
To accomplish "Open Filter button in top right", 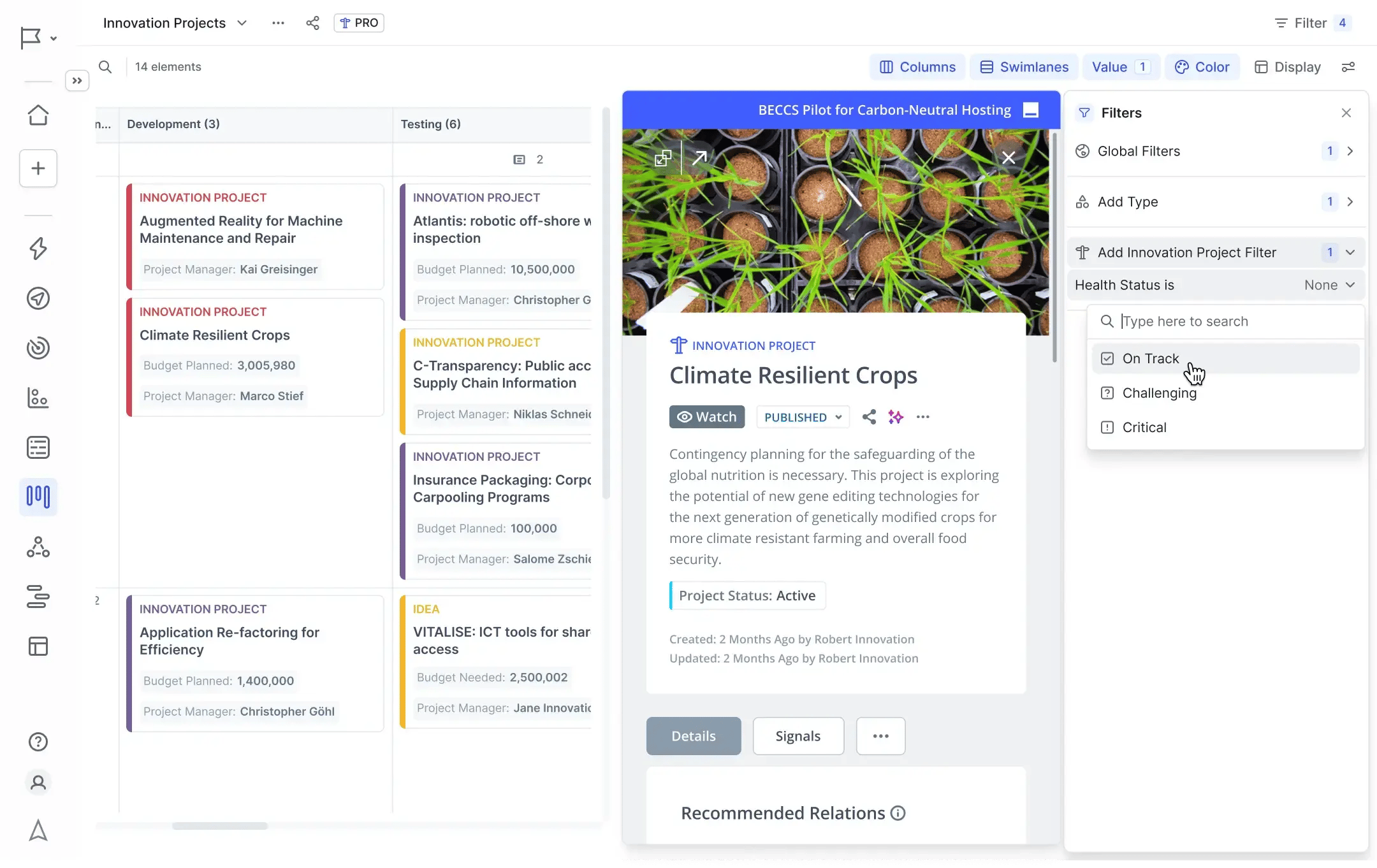I will (1313, 23).
